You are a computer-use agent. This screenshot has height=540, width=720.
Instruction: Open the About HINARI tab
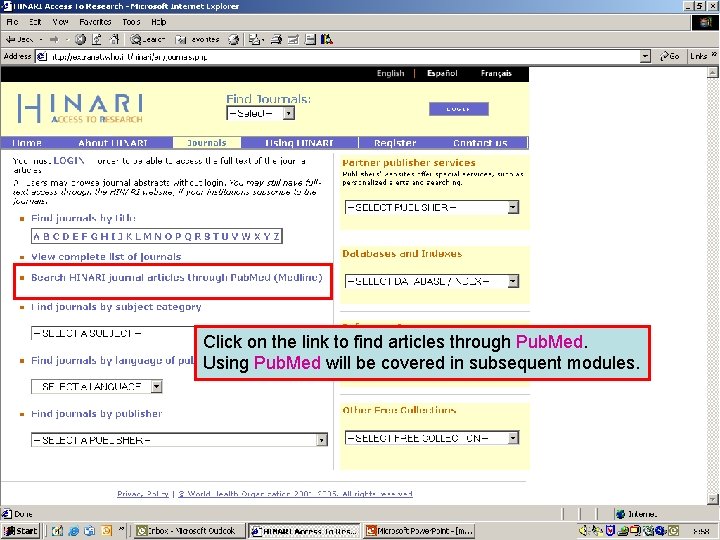(x=113, y=143)
